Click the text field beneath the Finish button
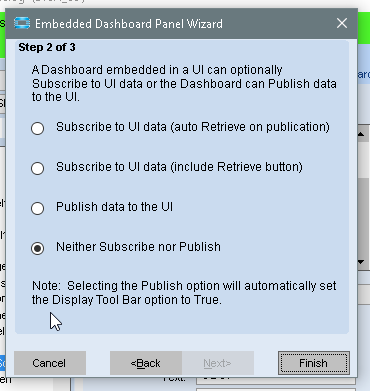 click(x=276, y=380)
